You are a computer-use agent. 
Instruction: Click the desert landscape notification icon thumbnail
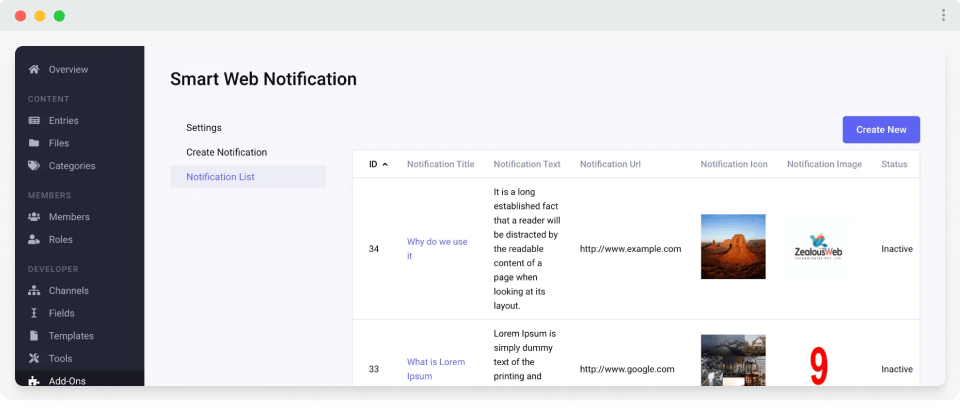pyautogui.click(x=733, y=247)
